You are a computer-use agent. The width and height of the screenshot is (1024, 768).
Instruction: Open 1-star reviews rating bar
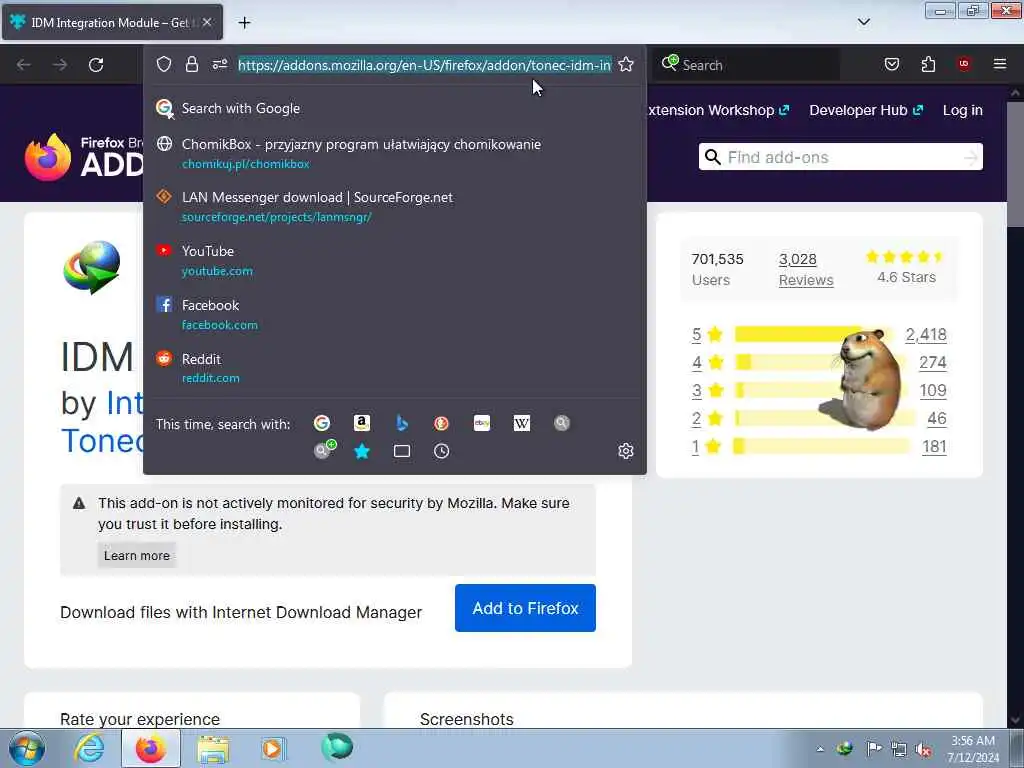pos(822,446)
